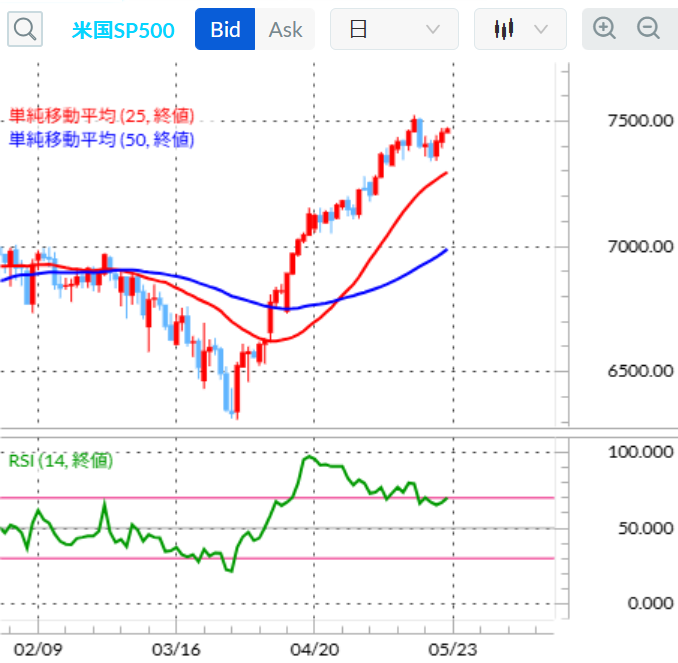Viewport: 678px width, 663px height.
Task: Click the 米国SP500 symbol name
Action: 123,30
